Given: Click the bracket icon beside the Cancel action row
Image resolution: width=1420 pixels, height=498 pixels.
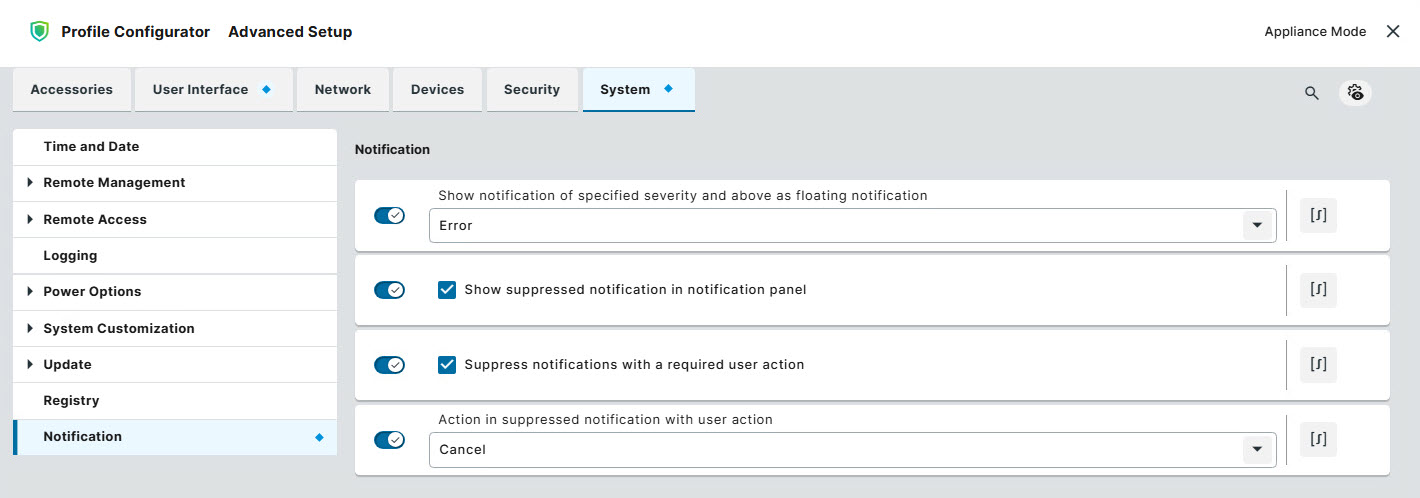Looking at the screenshot, I should pyautogui.click(x=1318, y=439).
